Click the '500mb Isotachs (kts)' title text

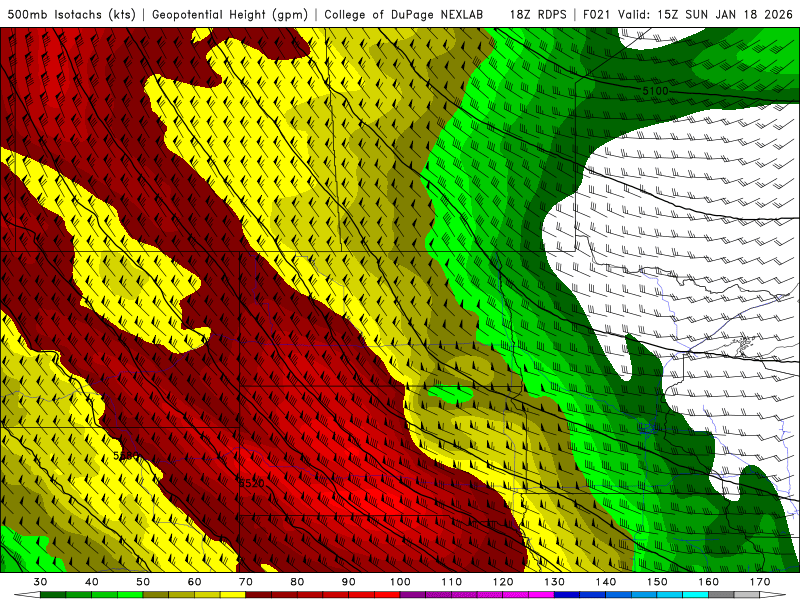pyautogui.click(x=71, y=14)
